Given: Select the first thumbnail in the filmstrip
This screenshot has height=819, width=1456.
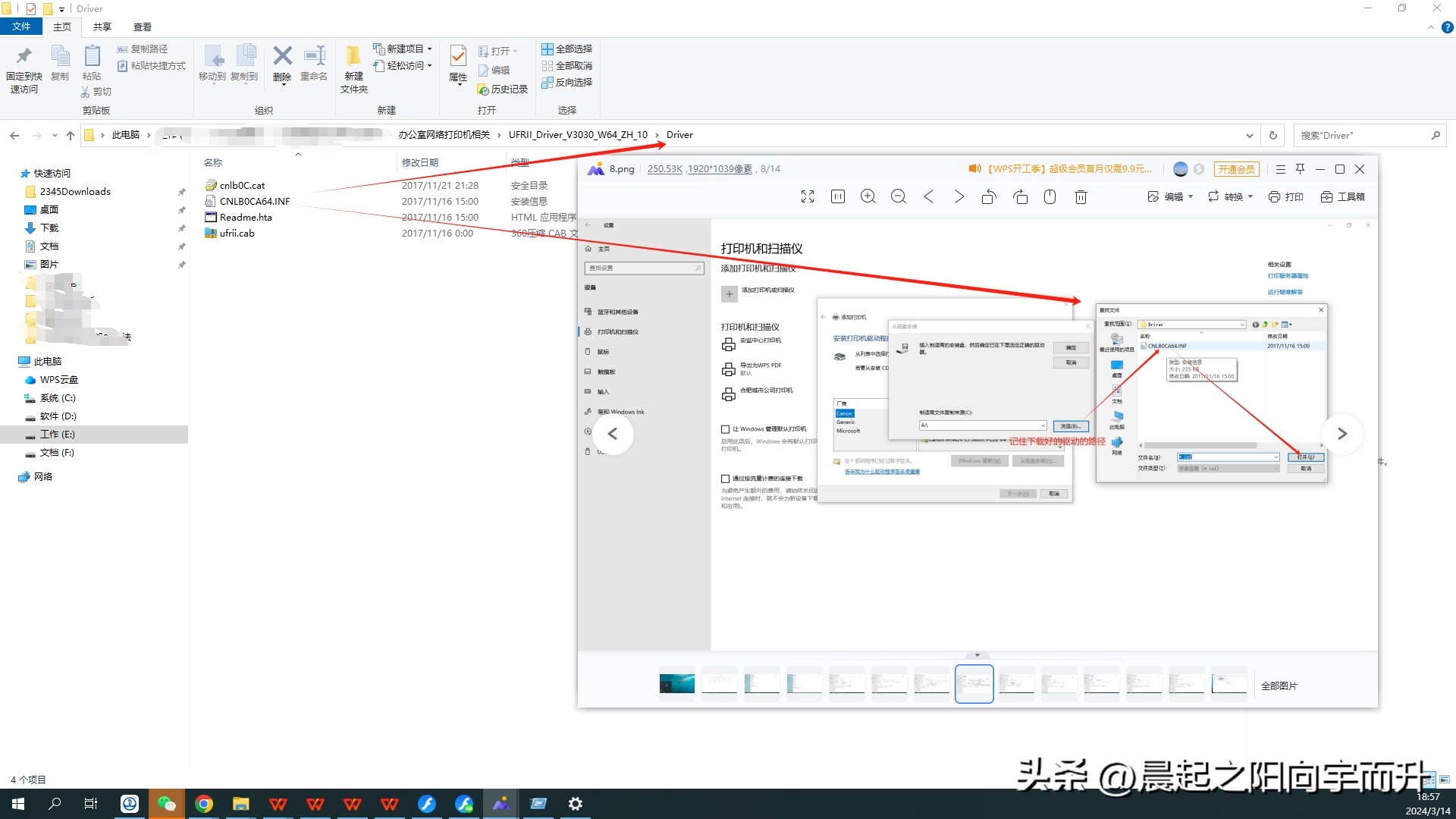Looking at the screenshot, I should (677, 684).
